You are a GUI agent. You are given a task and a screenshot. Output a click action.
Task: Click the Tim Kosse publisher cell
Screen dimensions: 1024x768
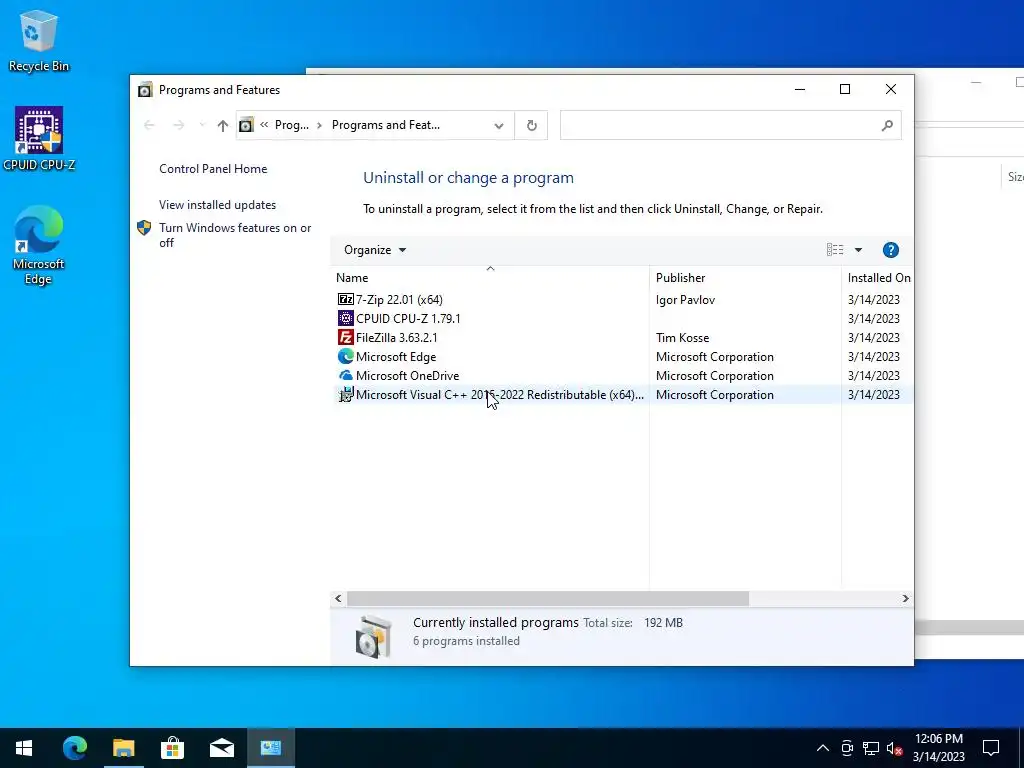pos(682,338)
